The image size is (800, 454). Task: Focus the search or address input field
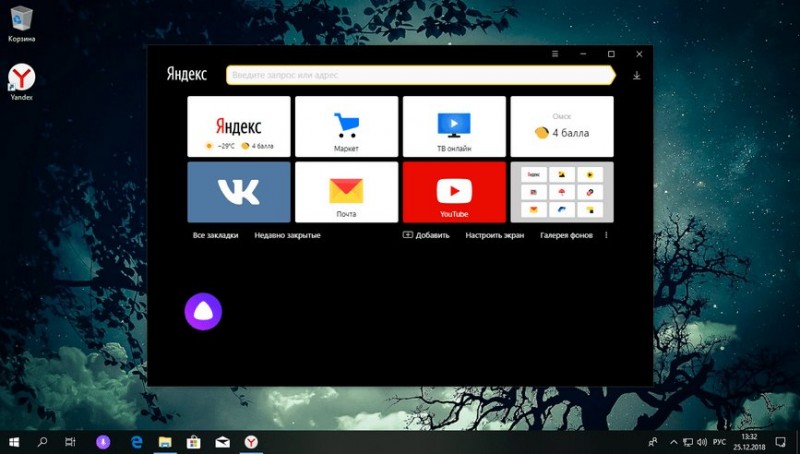click(x=420, y=75)
